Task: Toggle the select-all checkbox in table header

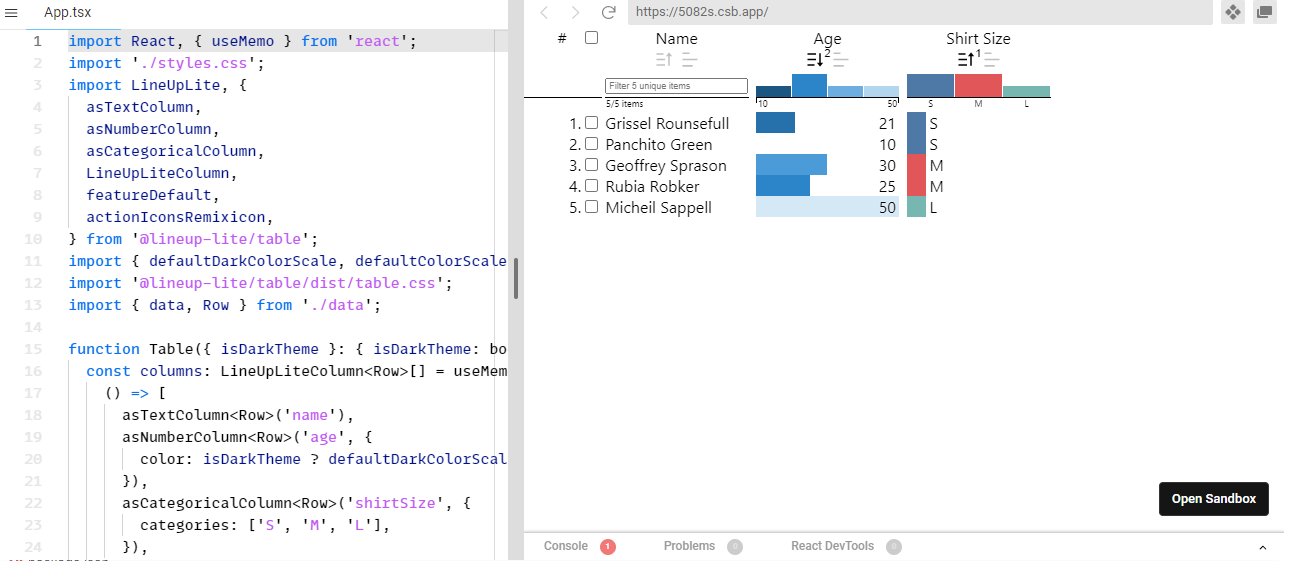Action: (591, 38)
